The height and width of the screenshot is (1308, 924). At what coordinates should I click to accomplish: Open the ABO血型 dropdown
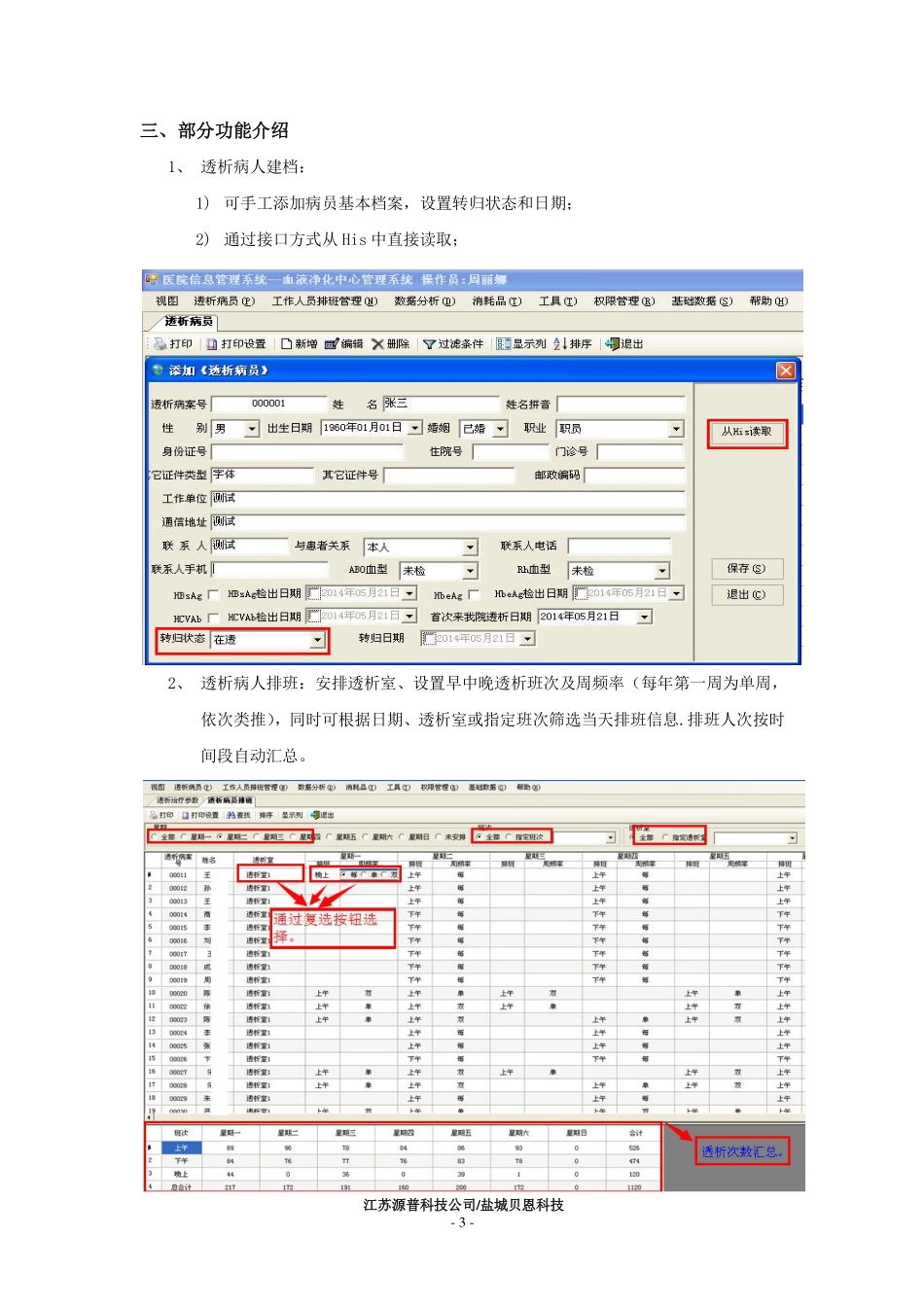coord(471,571)
